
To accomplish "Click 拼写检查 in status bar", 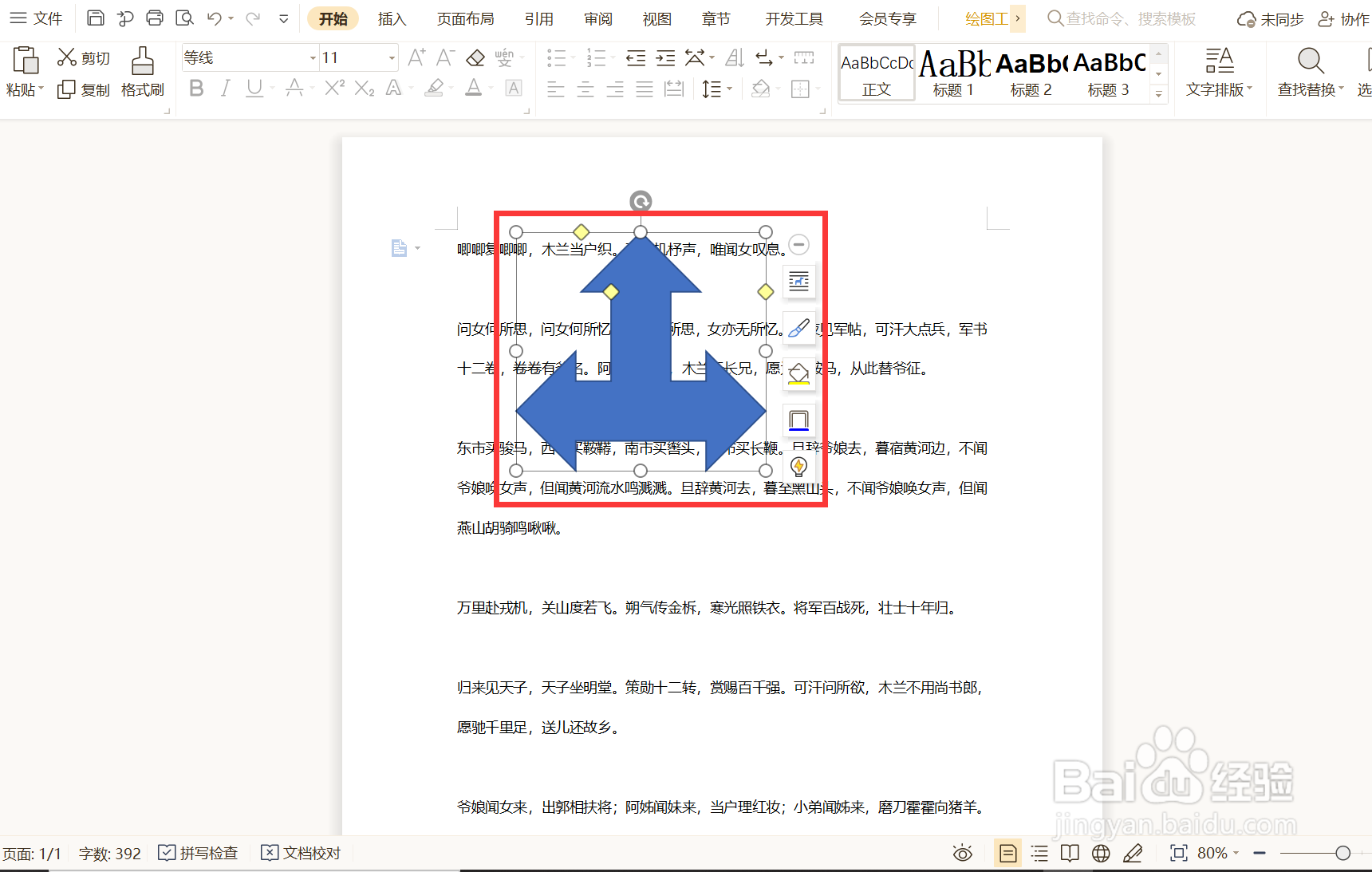I will [x=199, y=853].
